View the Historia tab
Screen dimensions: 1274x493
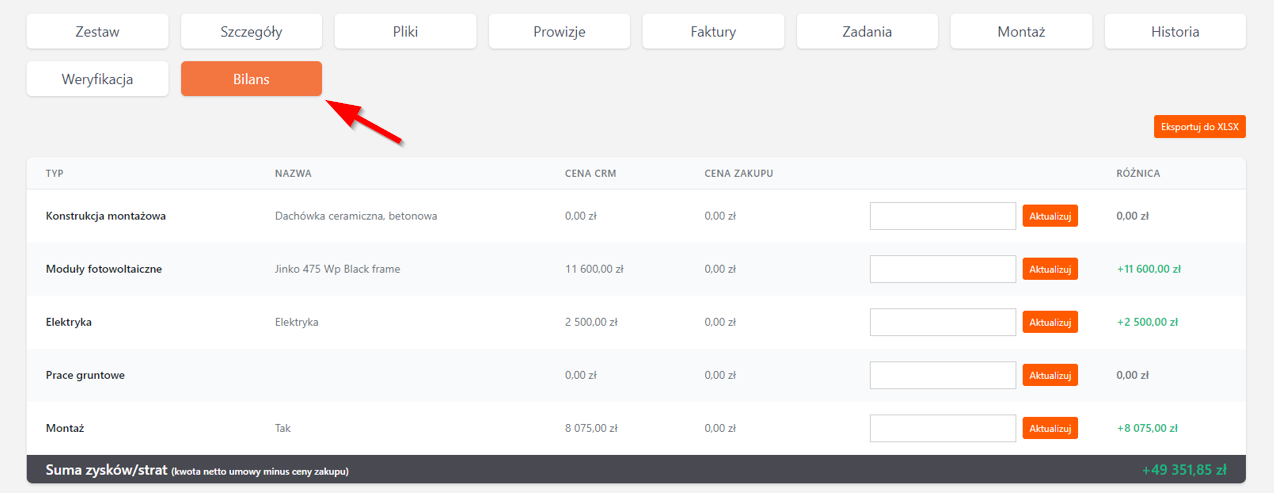coord(1175,31)
